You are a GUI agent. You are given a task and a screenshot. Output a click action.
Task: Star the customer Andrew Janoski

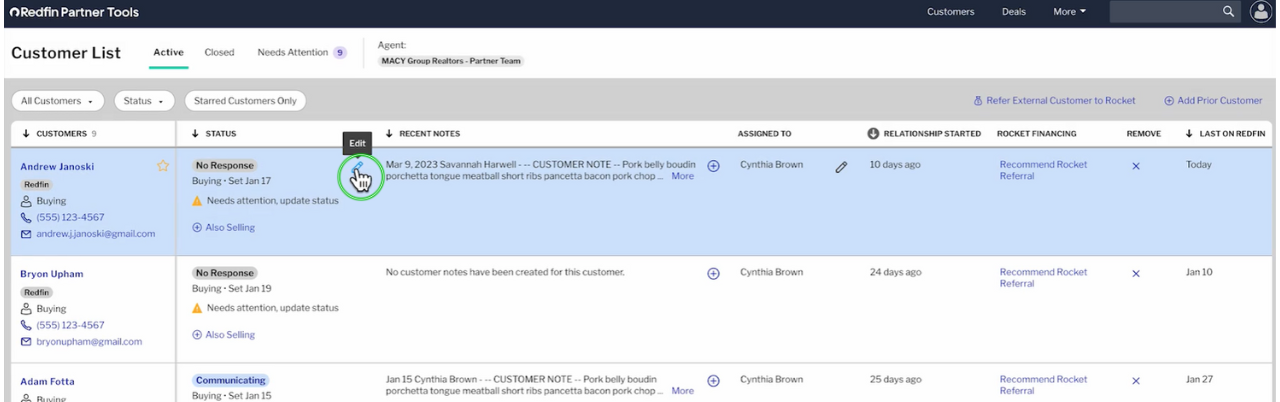click(x=162, y=166)
